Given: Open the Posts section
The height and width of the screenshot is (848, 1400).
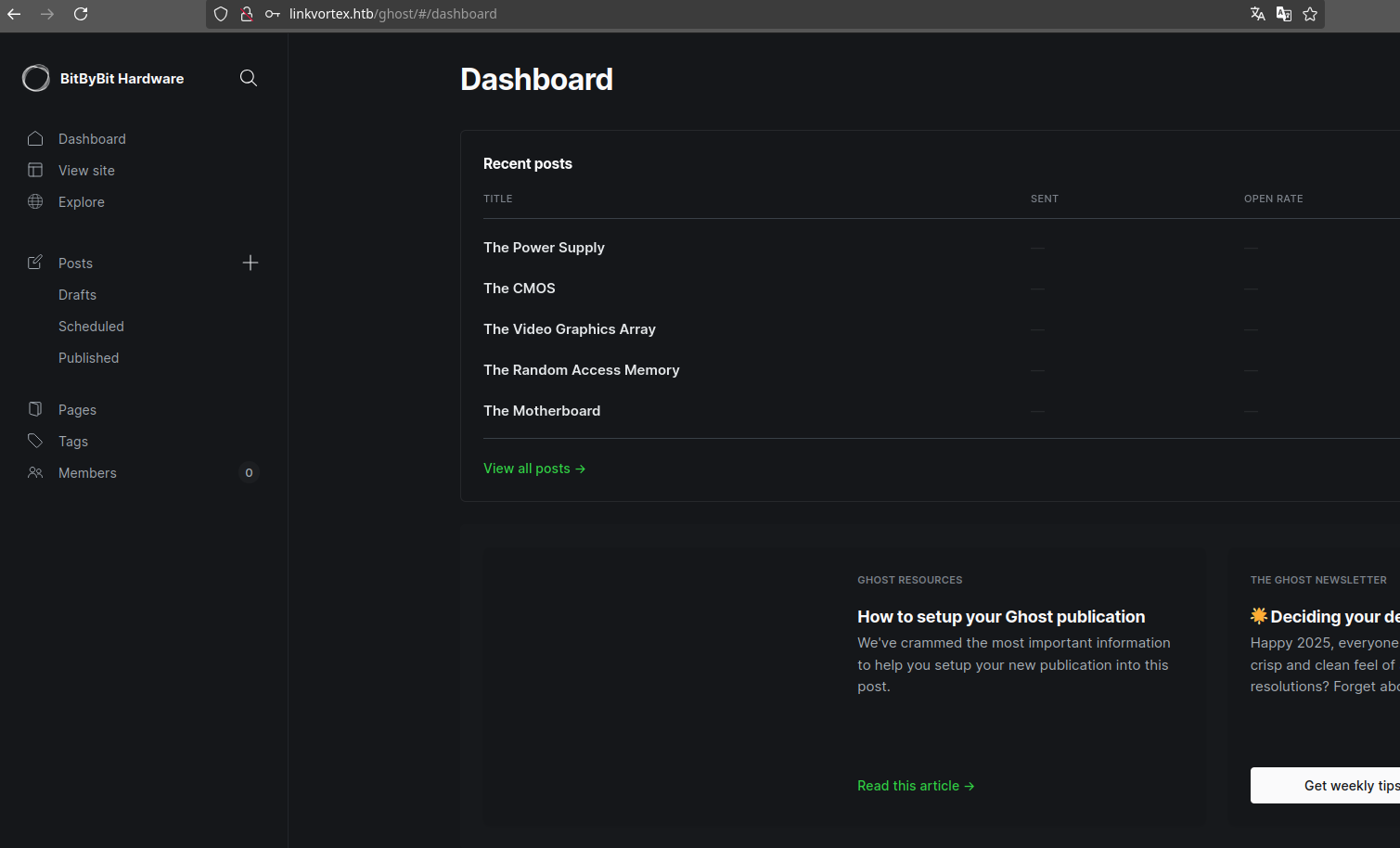Looking at the screenshot, I should (x=75, y=263).
